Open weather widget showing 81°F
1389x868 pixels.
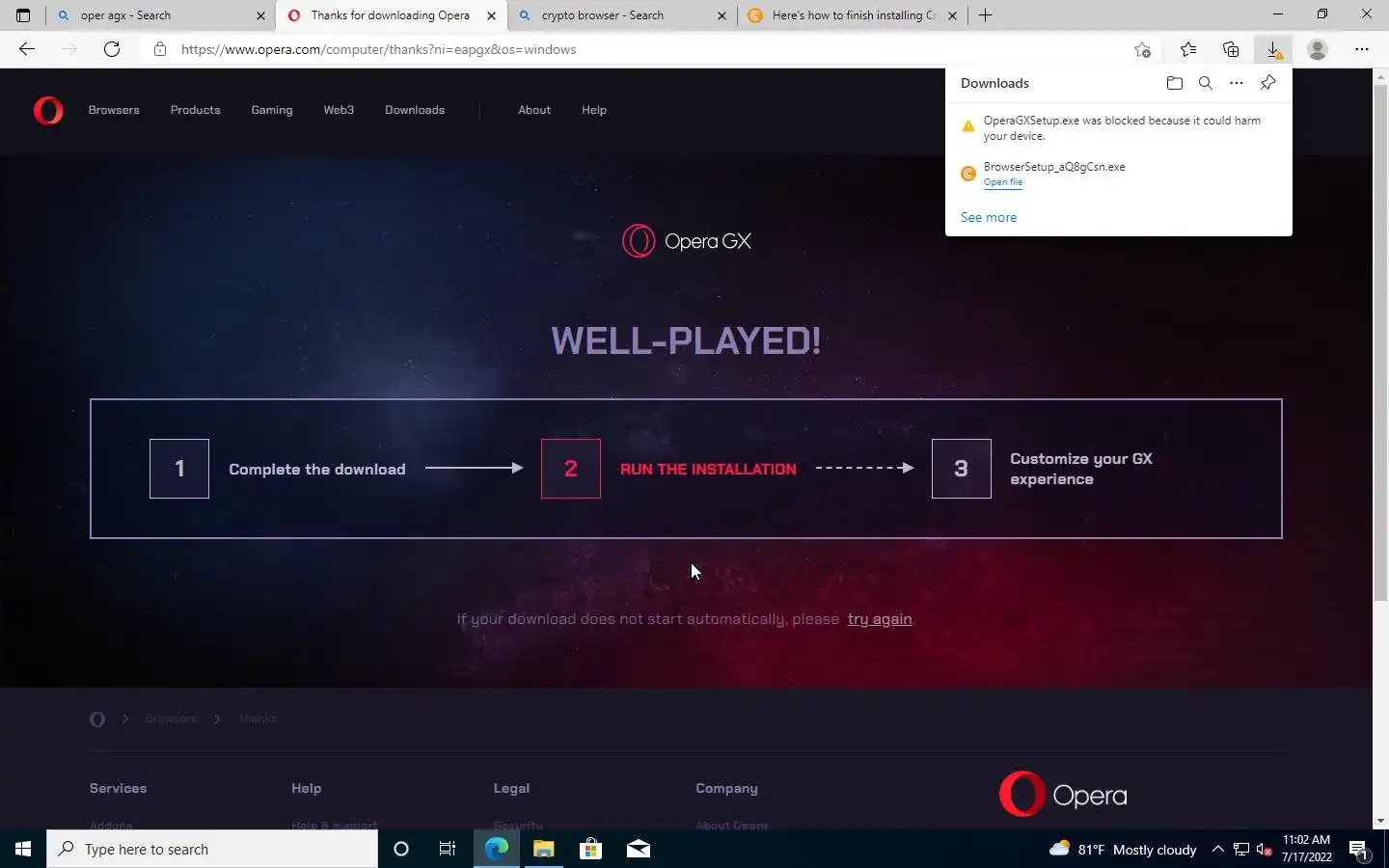(x=1123, y=849)
